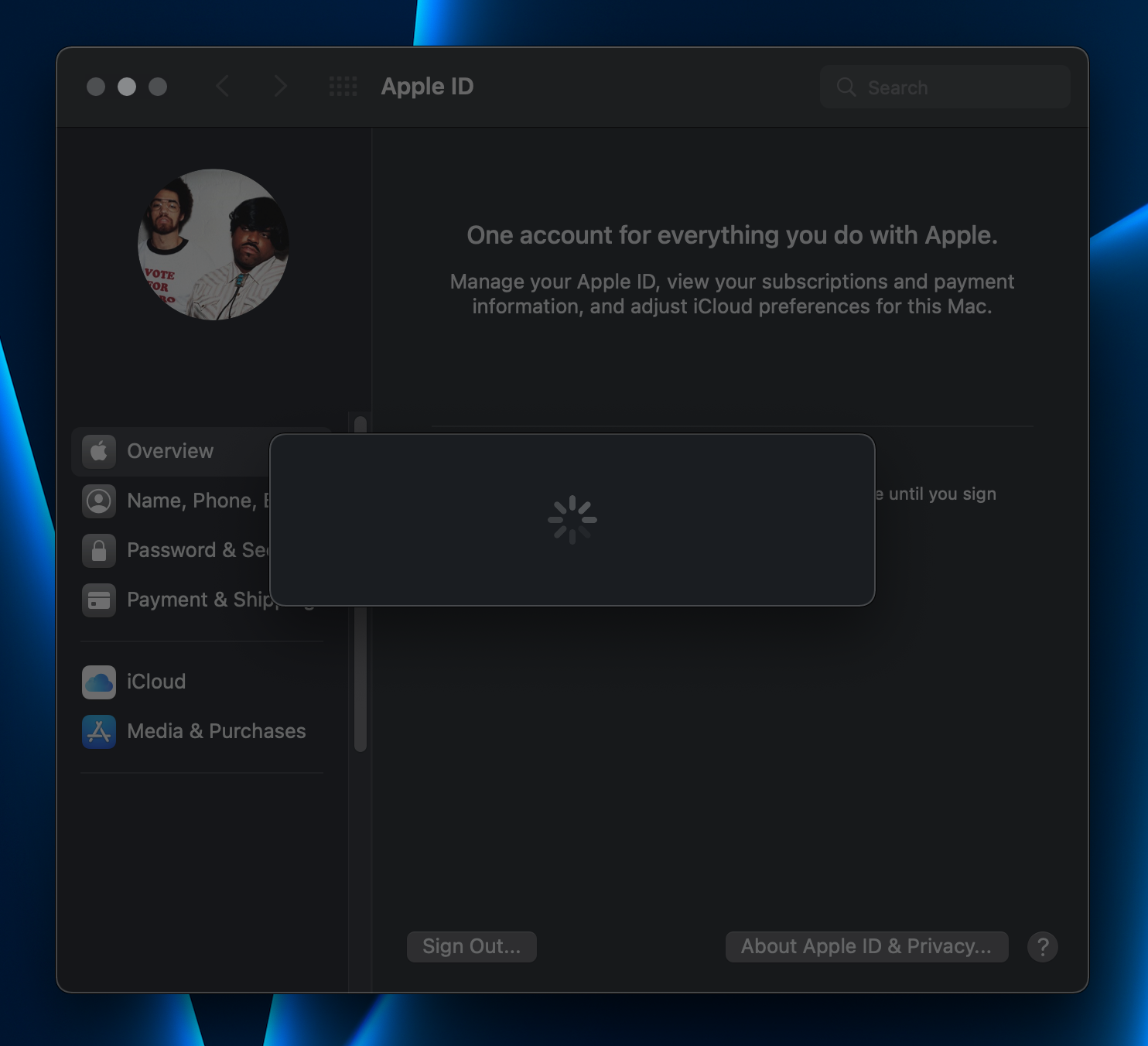
Task: Select iCloud in the sidebar
Action: (x=201, y=682)
